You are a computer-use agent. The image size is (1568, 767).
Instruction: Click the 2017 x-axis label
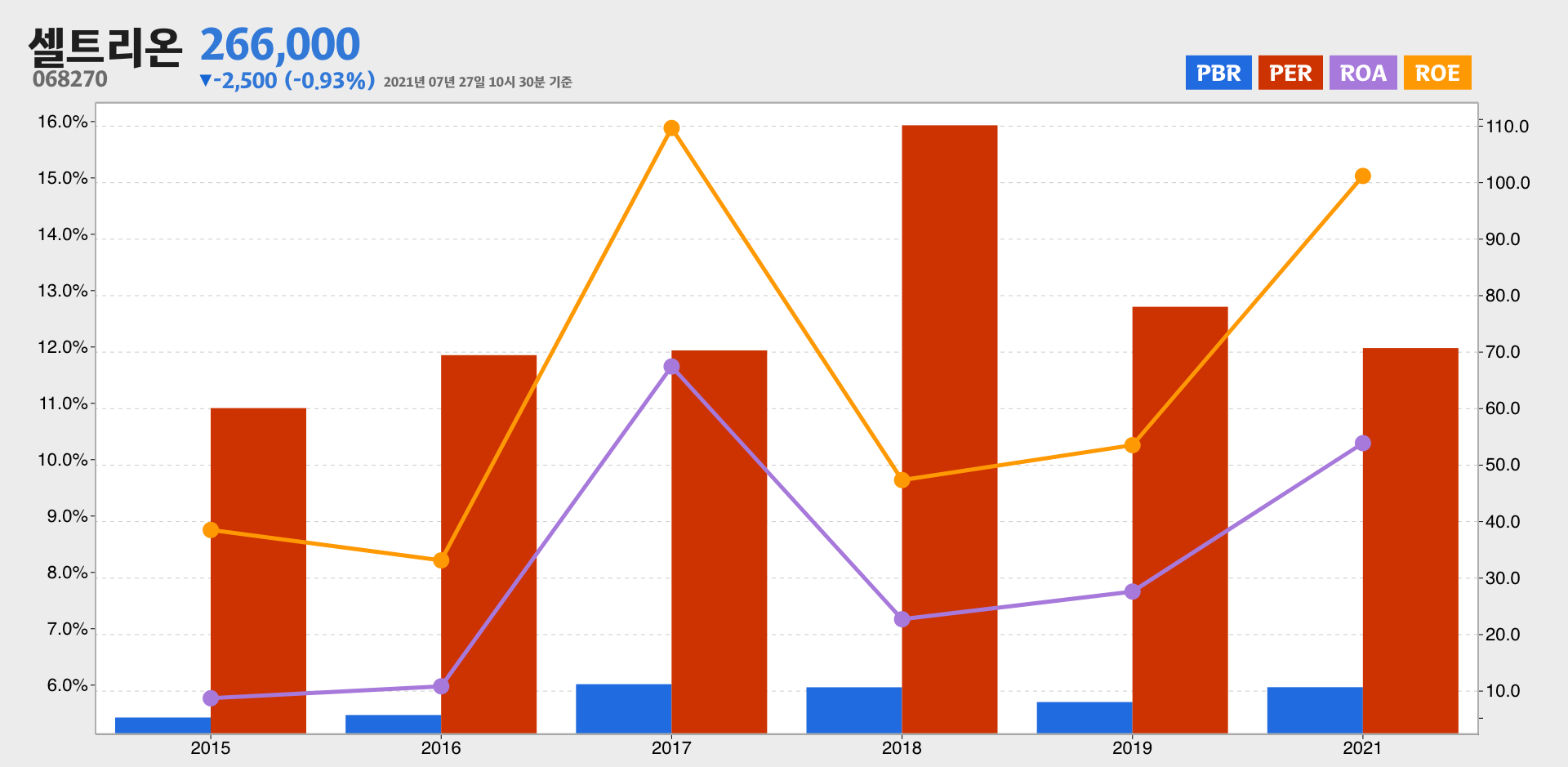coord(671,747)
